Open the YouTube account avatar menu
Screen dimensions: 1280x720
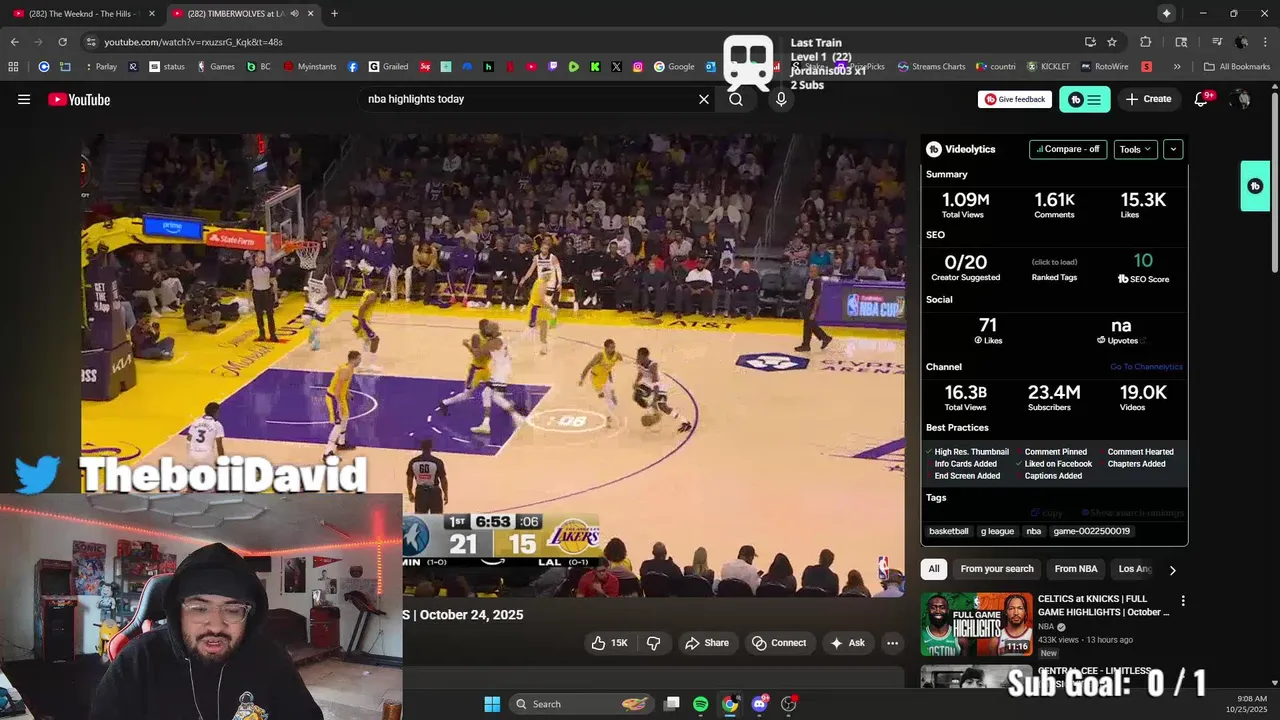(1241, 99)
